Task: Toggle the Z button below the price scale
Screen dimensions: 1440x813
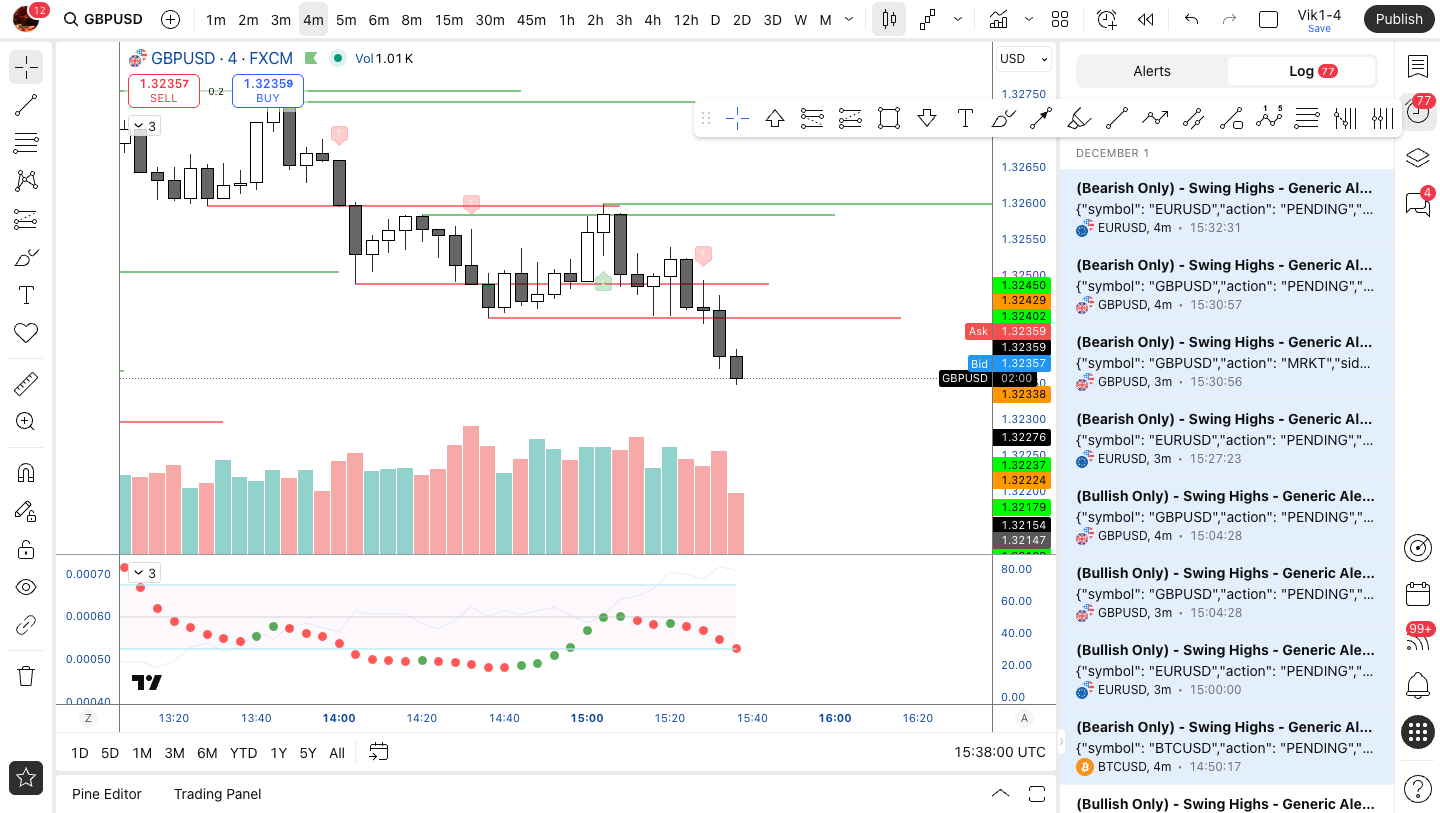Action: point(88,718)
